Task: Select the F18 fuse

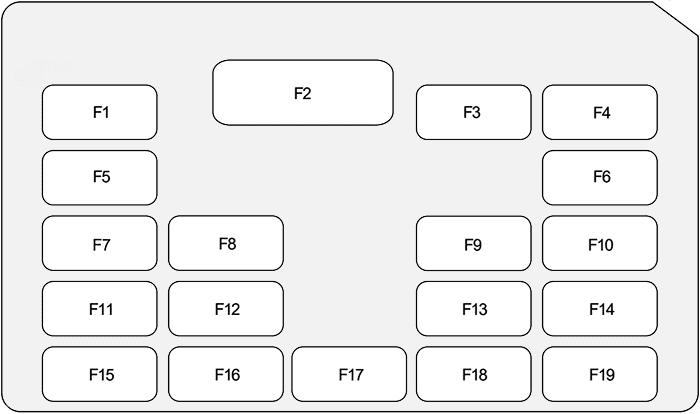Action: [x=473, y=374]
